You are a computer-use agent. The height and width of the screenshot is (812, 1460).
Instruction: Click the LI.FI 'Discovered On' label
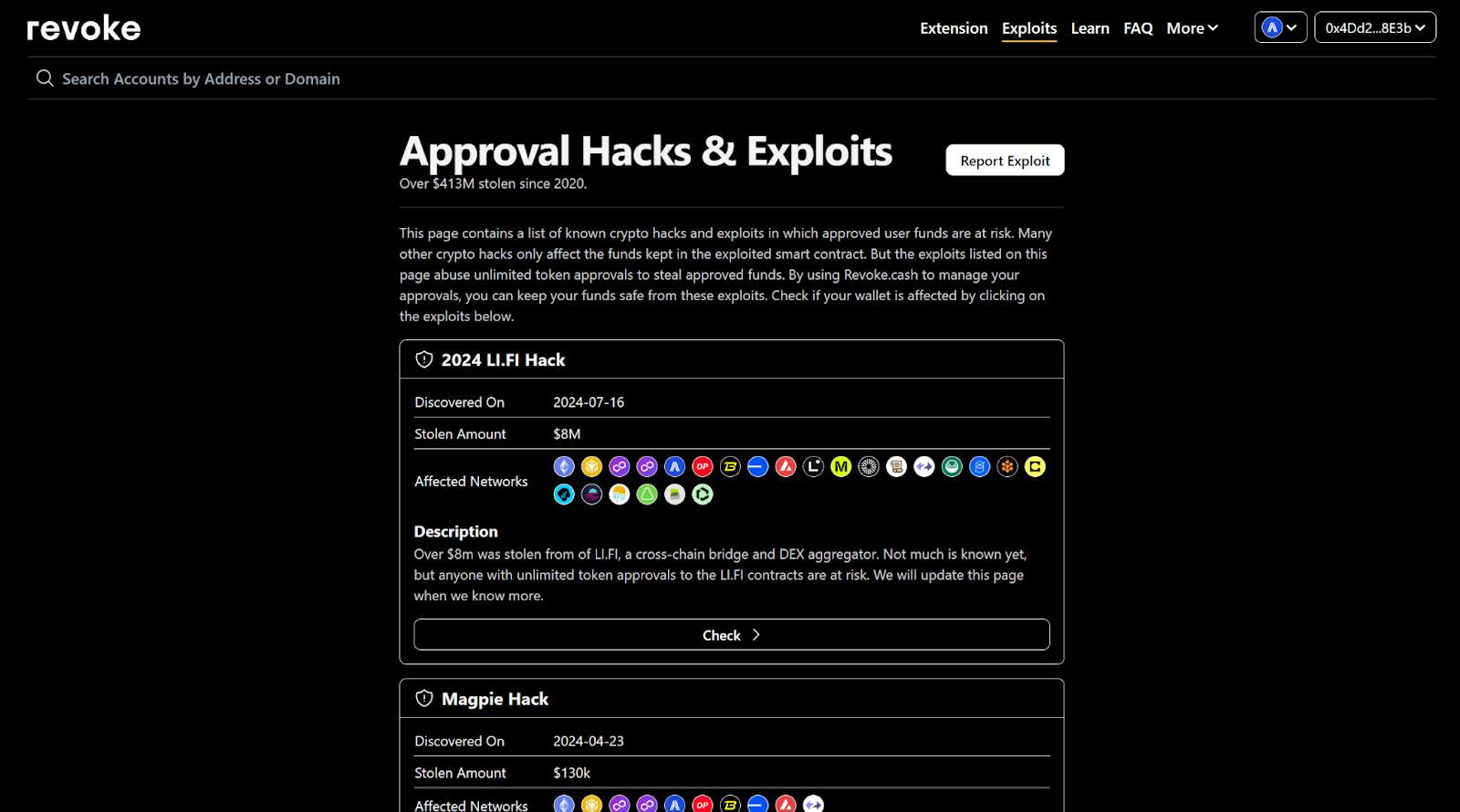point(459,402)
